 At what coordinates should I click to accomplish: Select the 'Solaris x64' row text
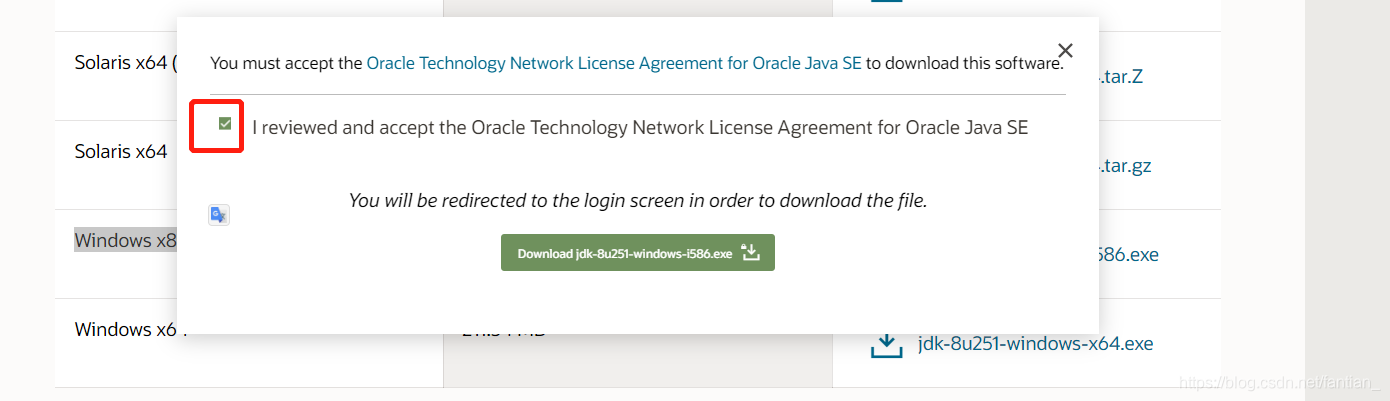(x=121, y=152)
